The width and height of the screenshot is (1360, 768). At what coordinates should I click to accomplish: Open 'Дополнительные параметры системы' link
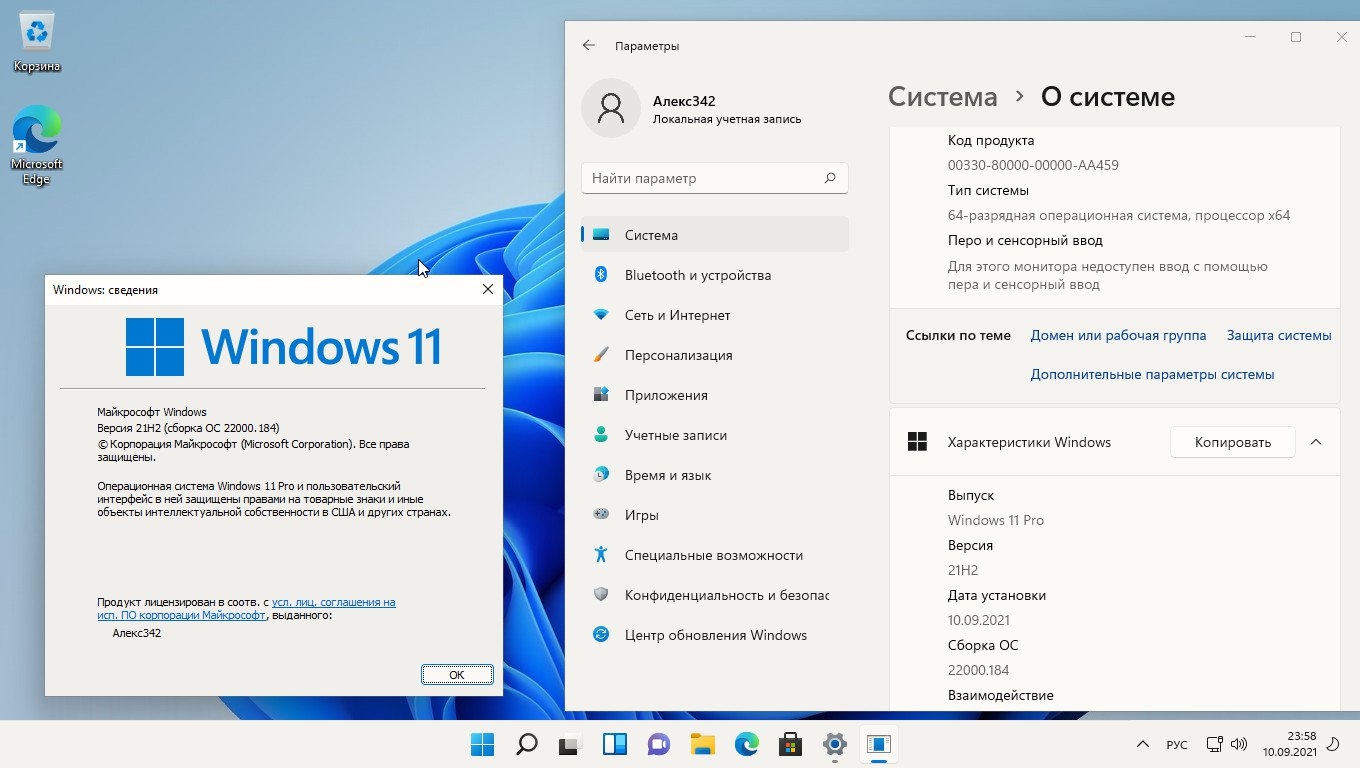1152,375
